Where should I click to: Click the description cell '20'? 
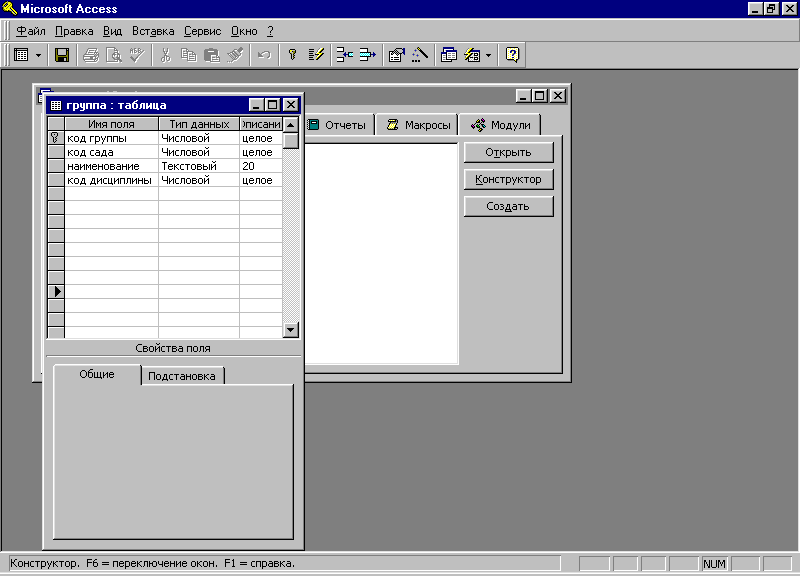(261, 166)
